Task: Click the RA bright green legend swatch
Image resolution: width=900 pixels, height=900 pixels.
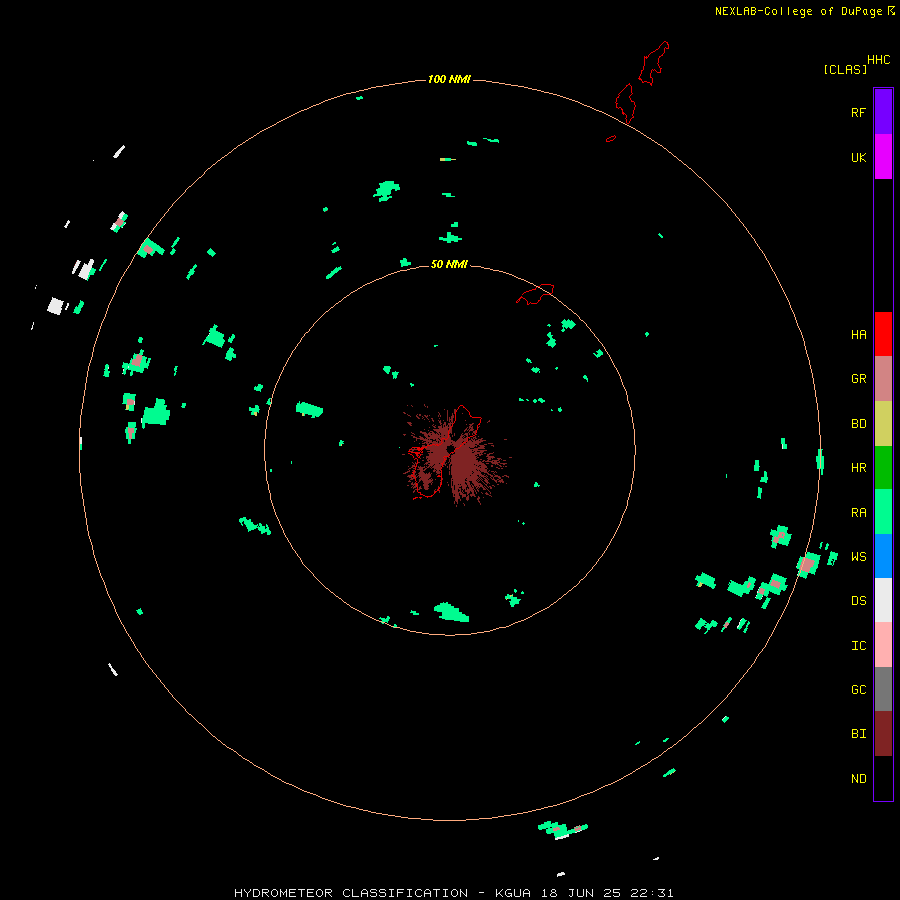Action: click(883, 512)
